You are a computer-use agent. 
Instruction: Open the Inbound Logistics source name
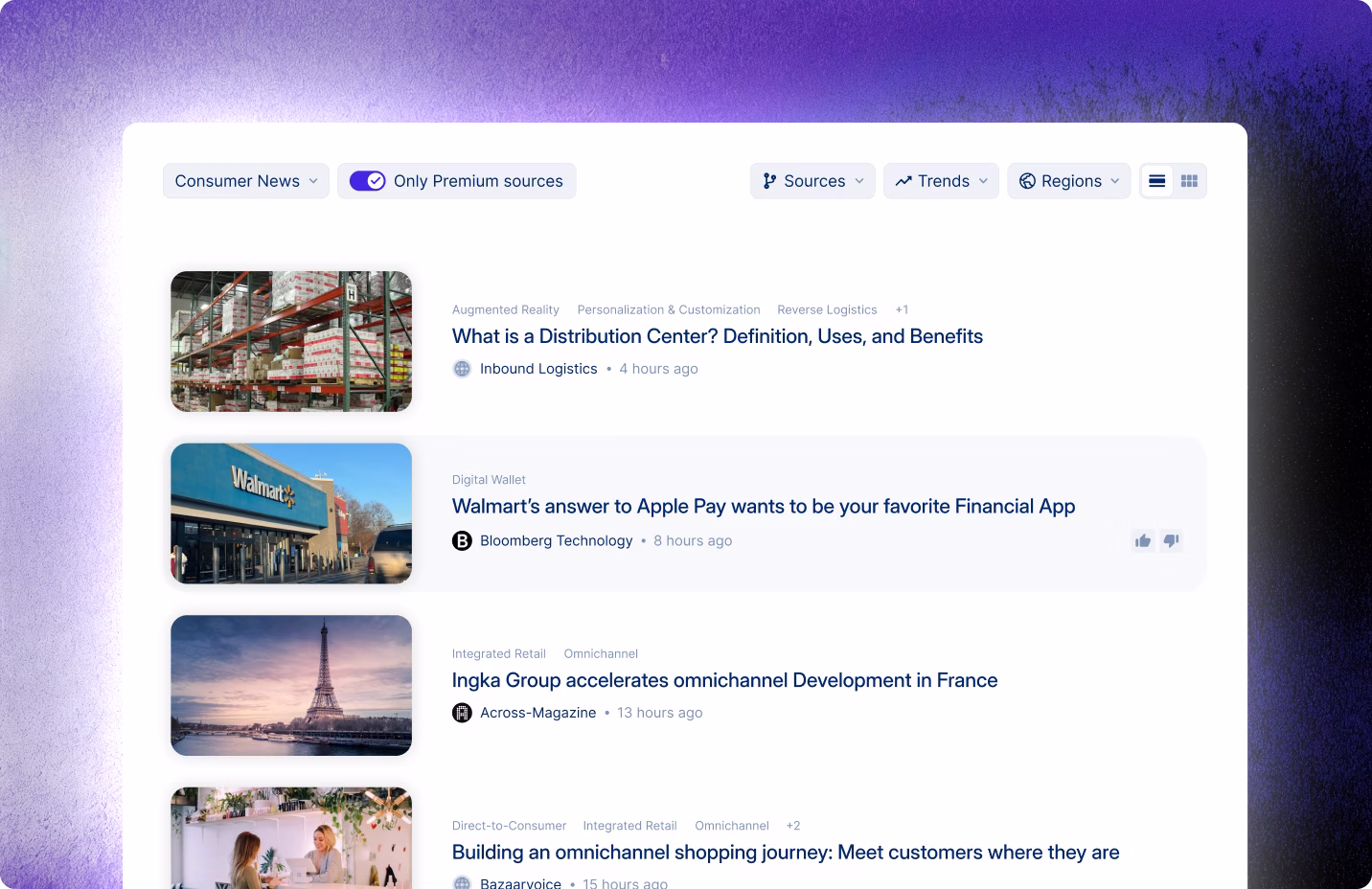pyautogui.click(x=538, y=369)
